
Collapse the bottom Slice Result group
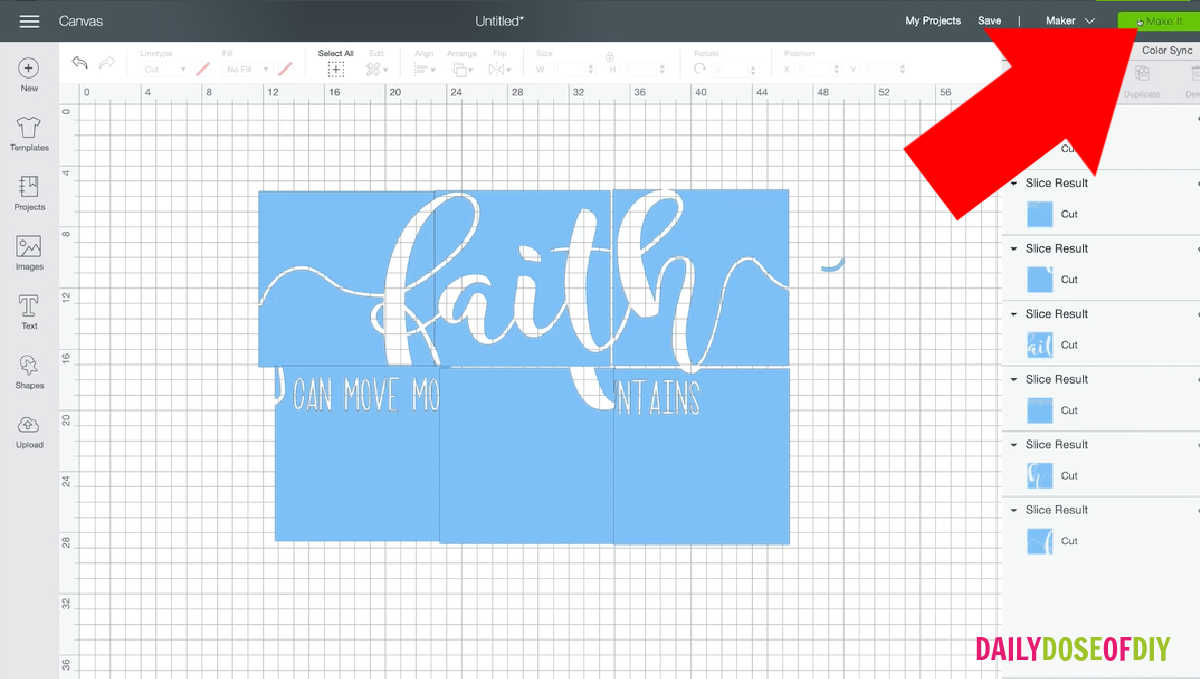[1015, 510]
